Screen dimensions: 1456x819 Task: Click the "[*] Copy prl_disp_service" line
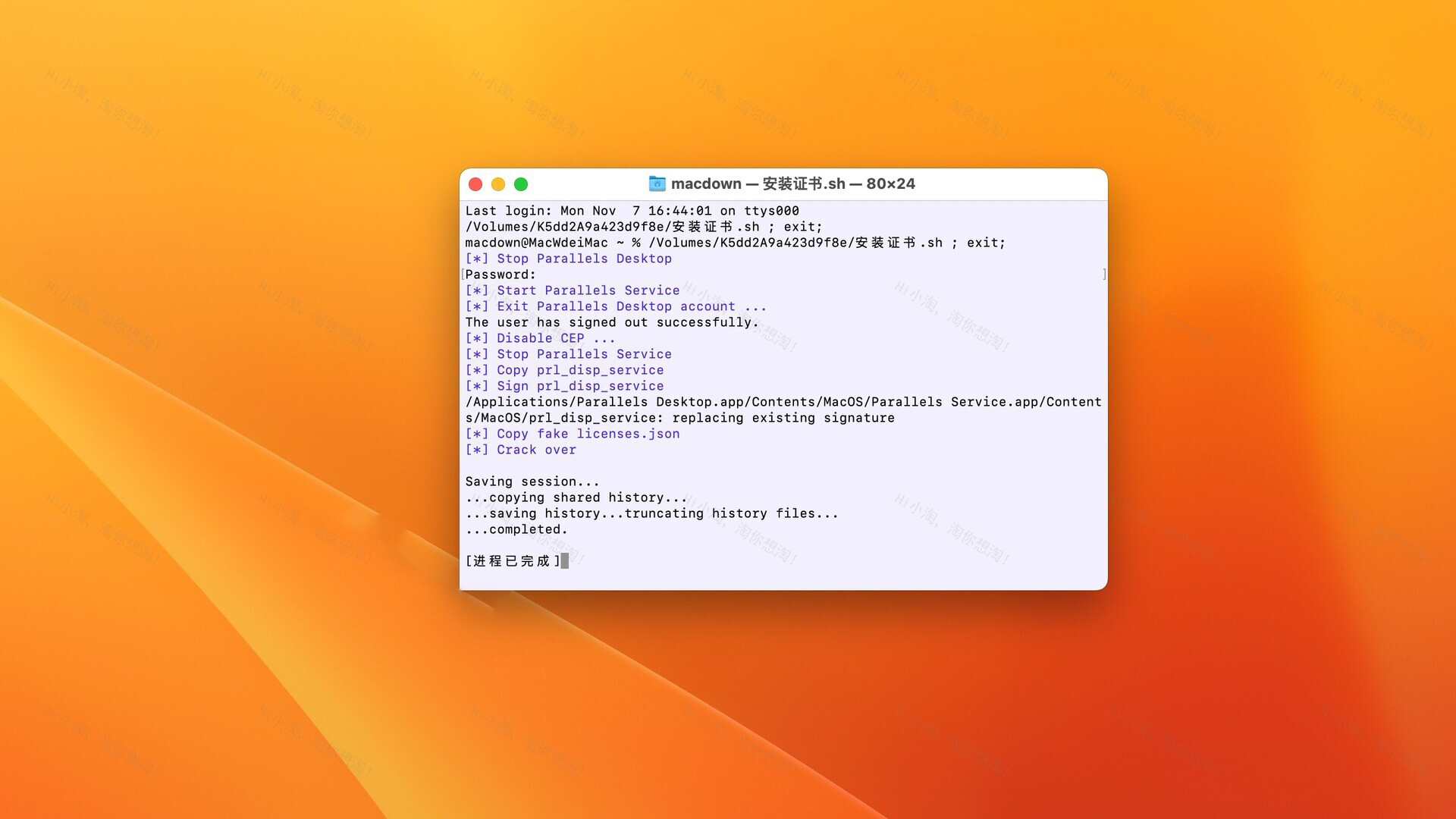point(564,370)
